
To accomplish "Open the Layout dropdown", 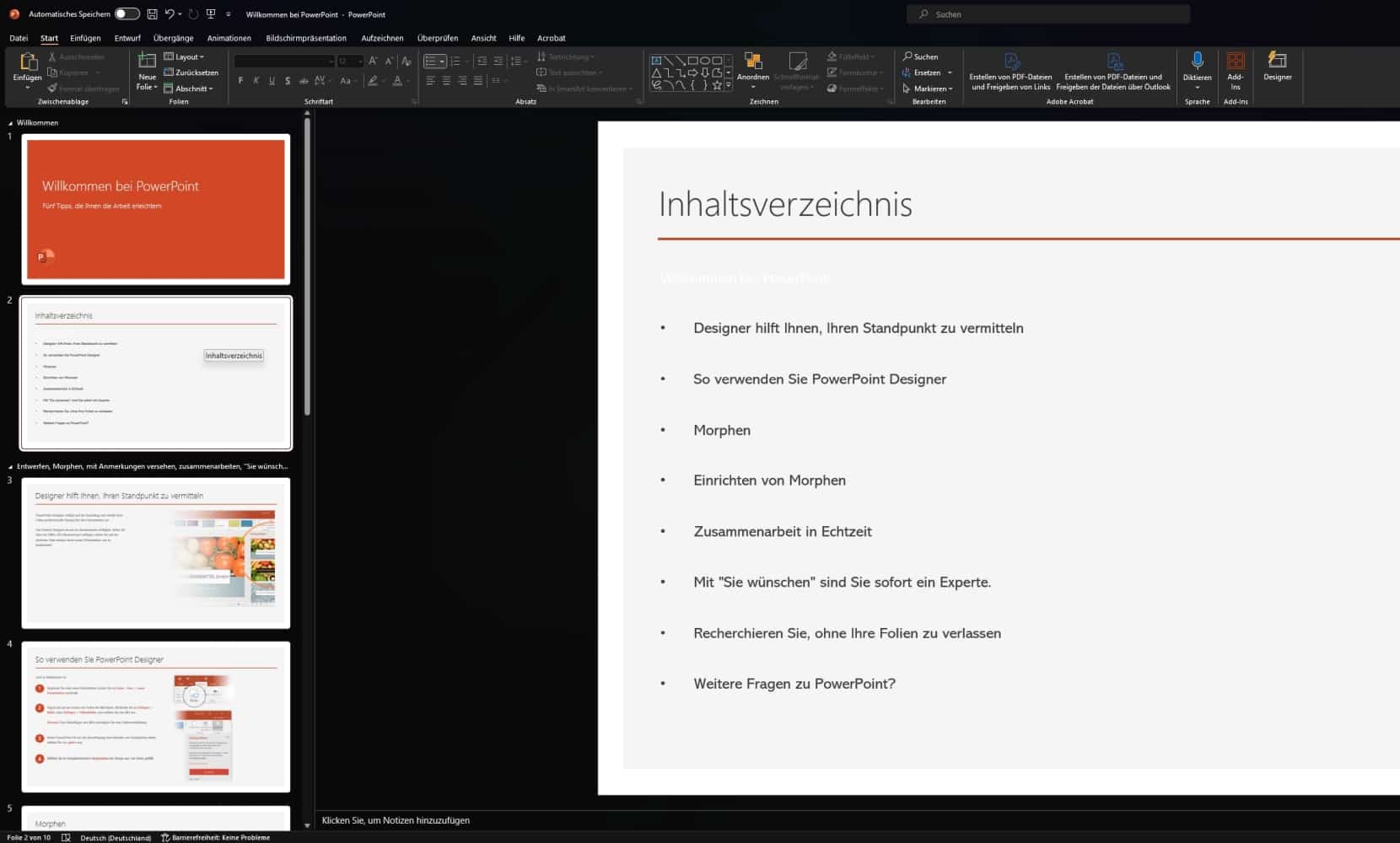I will 186,56.
